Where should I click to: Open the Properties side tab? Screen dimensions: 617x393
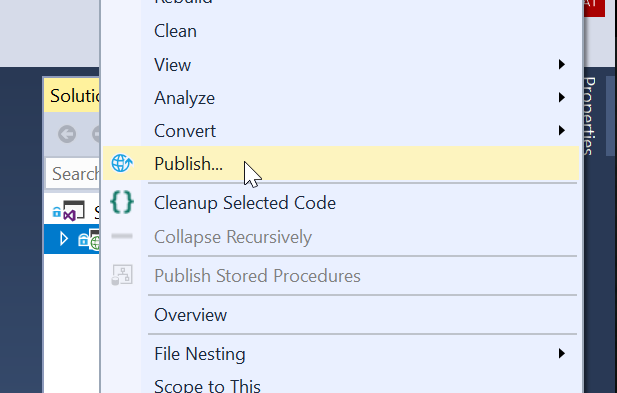[589, 116]
